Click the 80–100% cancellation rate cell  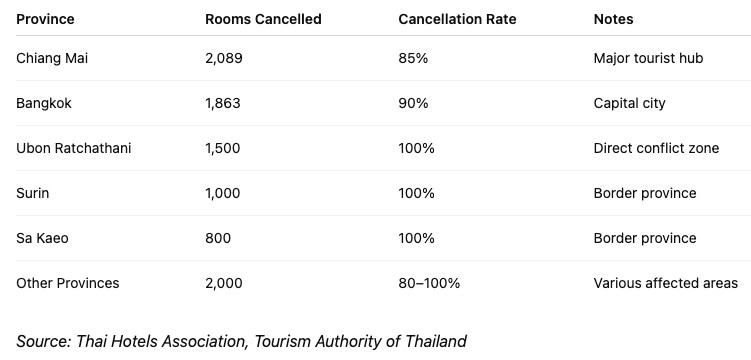point(429,283)
